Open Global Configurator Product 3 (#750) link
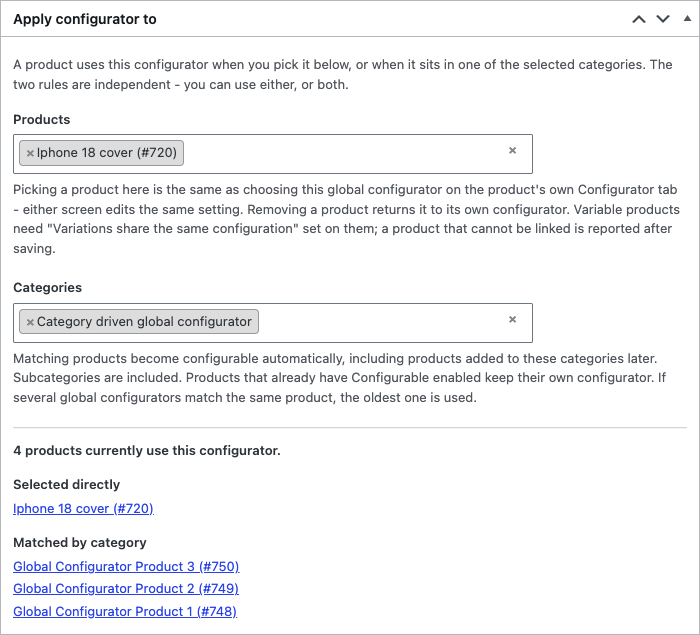Screen dimensions: 700x635 coord(126,567)
